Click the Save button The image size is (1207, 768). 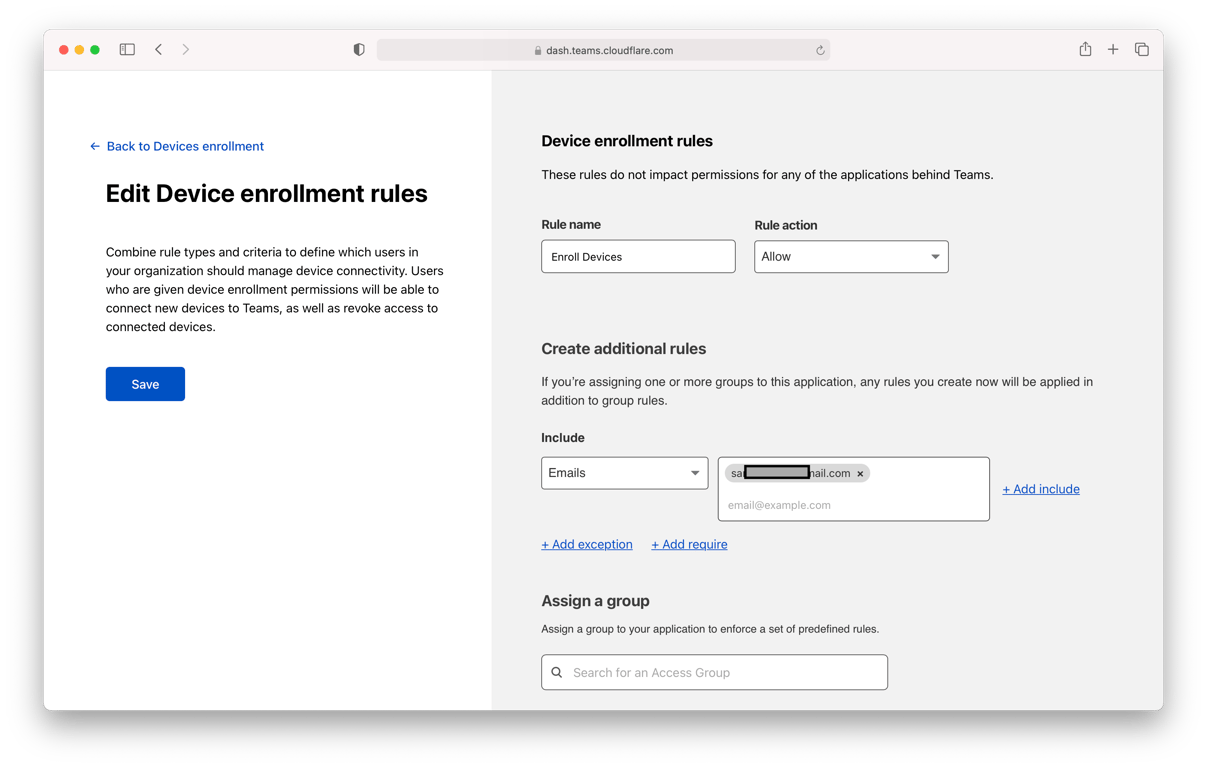145,383
